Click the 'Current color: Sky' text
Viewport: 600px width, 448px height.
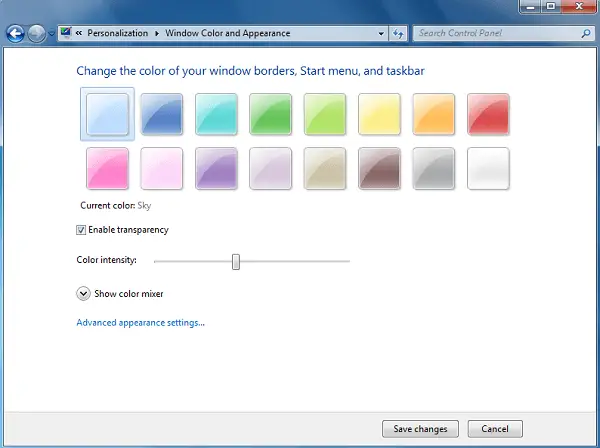tap(116, 205)
